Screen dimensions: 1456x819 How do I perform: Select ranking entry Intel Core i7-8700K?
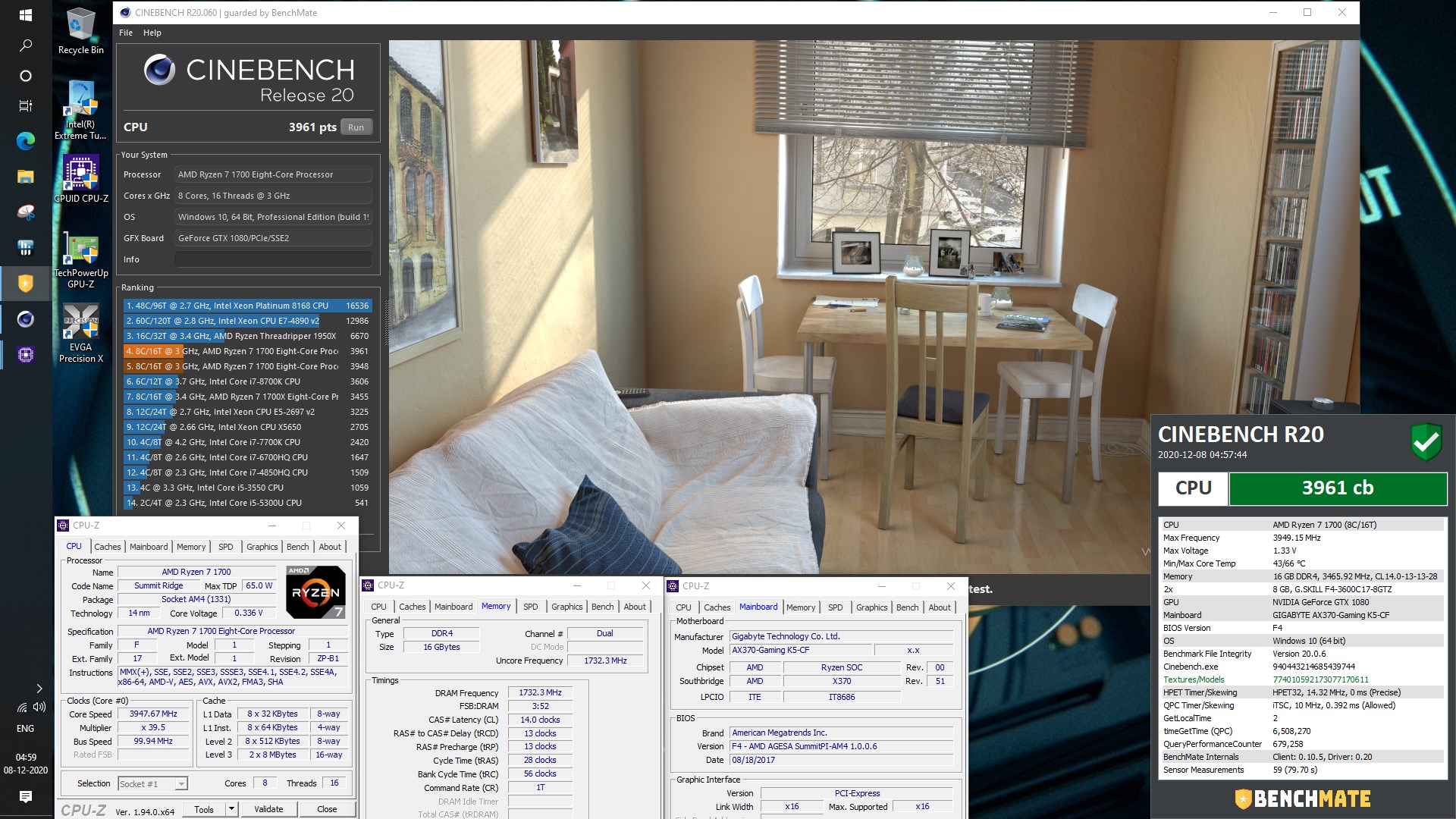coord(247,381)
